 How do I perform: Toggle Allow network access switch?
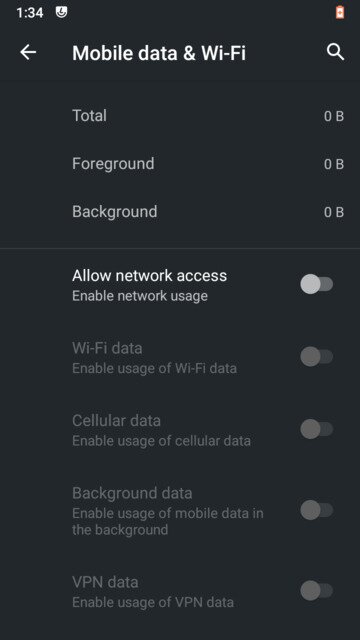pyautogui.click(x=317, y=284)
